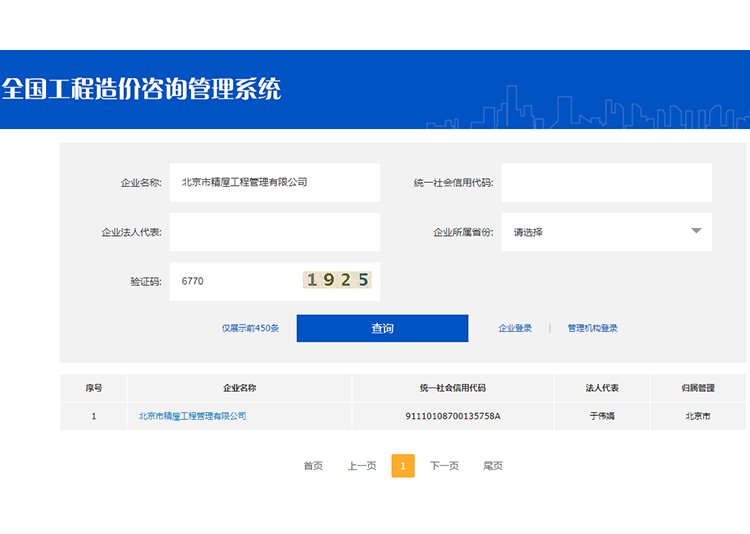Screen dimensions: 750x534
Task: Jump to 尾页 in pagination
Action: click(x=493, y=466)
